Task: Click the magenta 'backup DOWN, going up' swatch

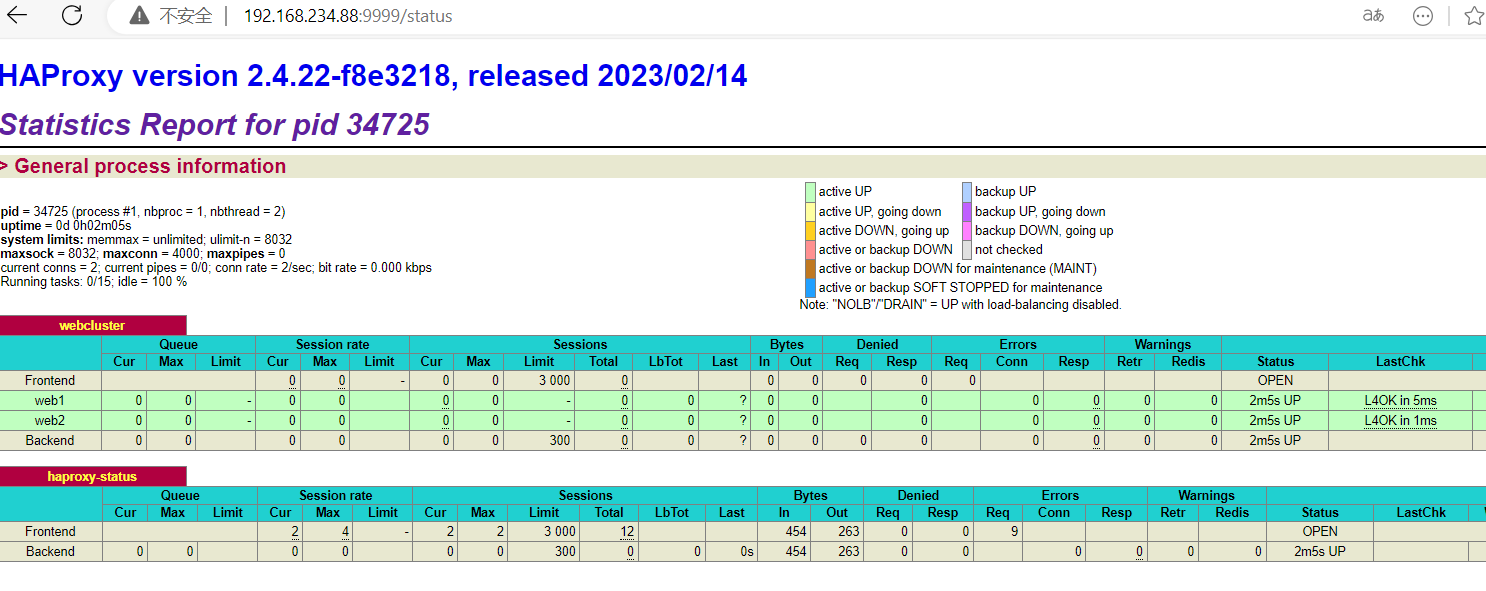Action: 967,230
